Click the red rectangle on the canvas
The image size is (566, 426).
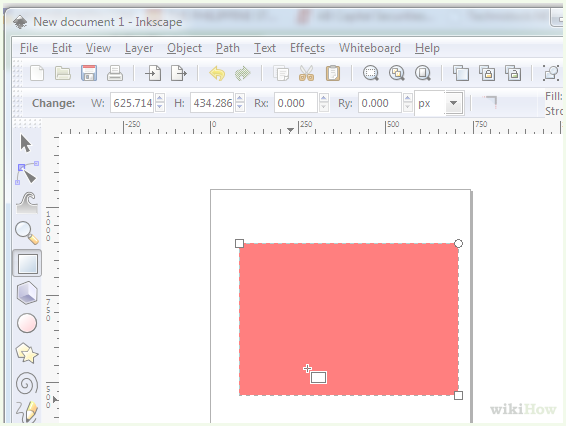(349, 320)
